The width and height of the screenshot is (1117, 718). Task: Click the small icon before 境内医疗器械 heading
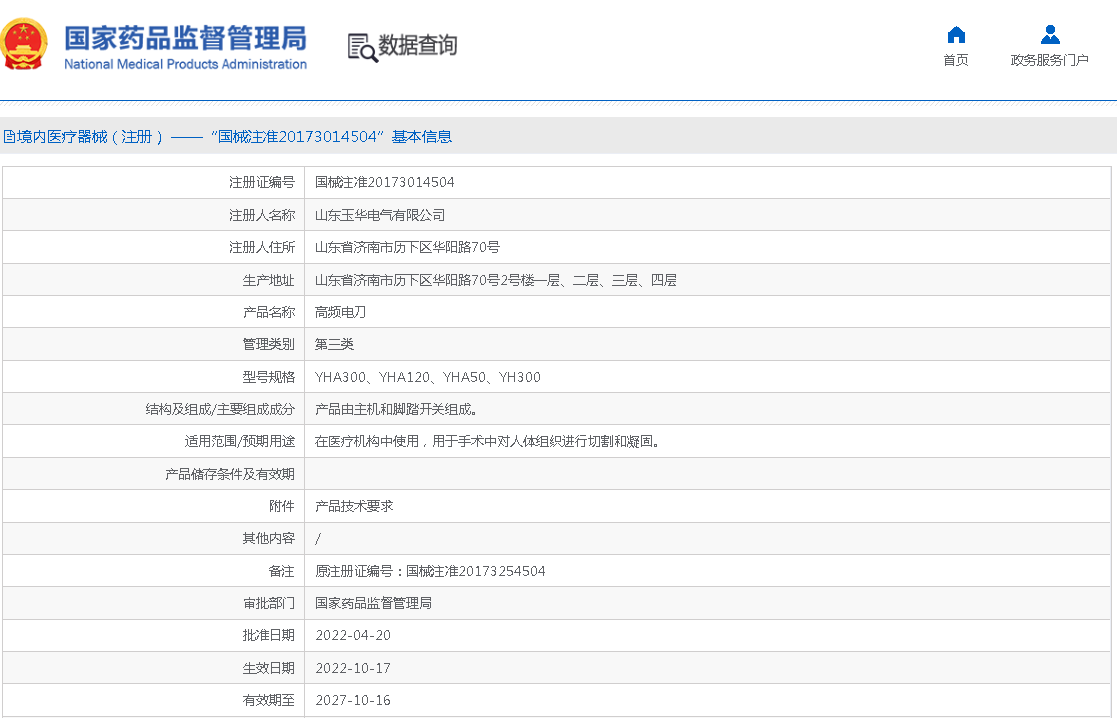pyautogui.click(x=7, y=137)
